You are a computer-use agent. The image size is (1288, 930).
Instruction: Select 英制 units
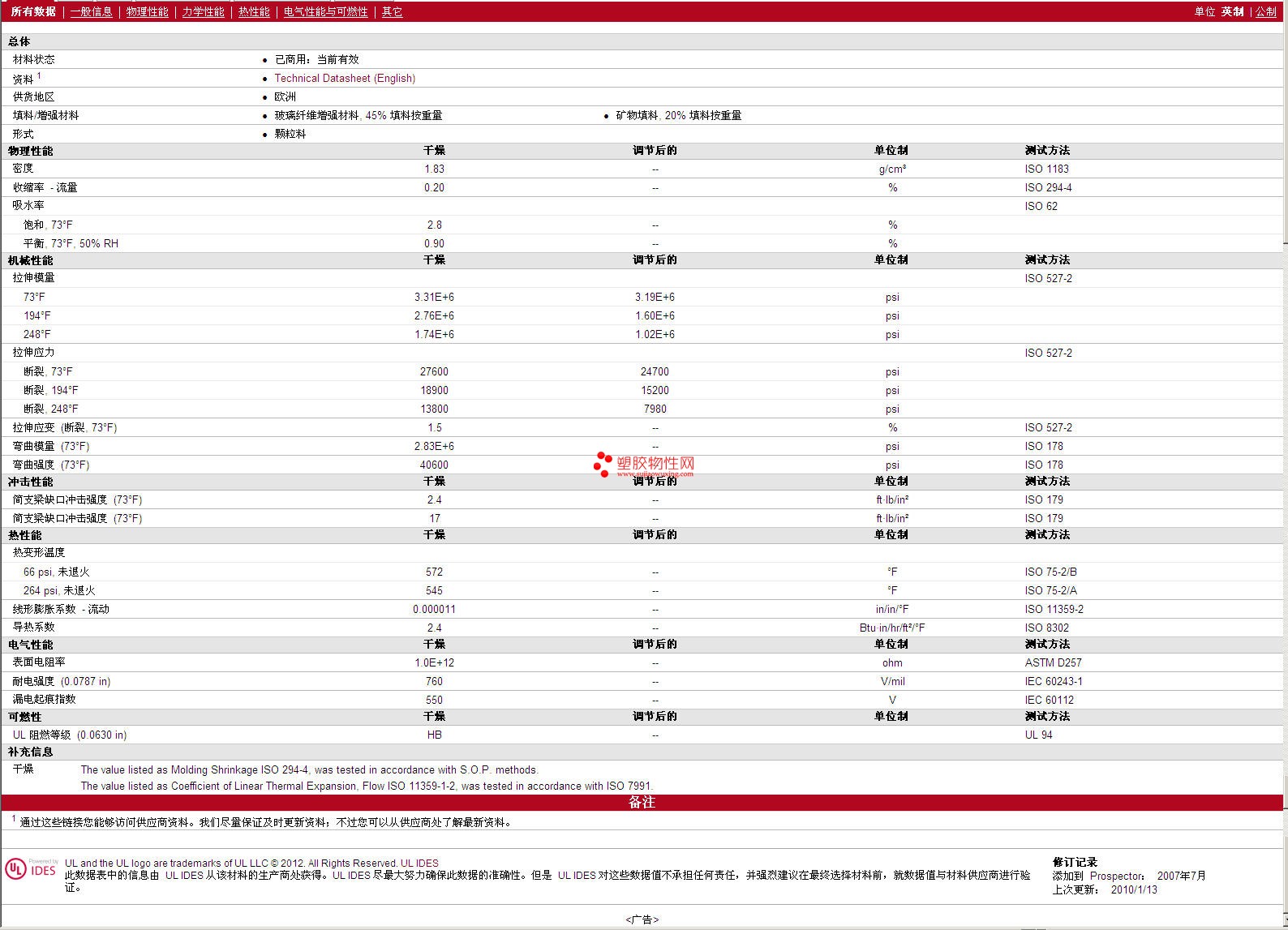[1233, 11]
